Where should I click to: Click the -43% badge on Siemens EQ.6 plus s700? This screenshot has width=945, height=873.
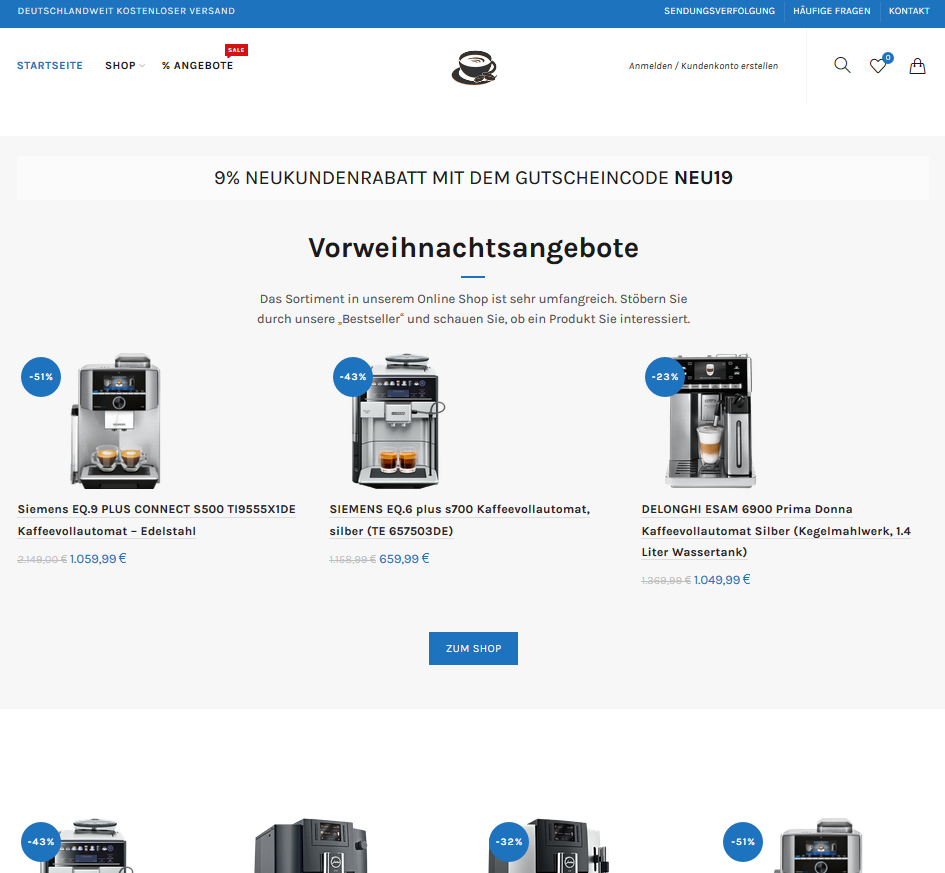coord(353,377)
